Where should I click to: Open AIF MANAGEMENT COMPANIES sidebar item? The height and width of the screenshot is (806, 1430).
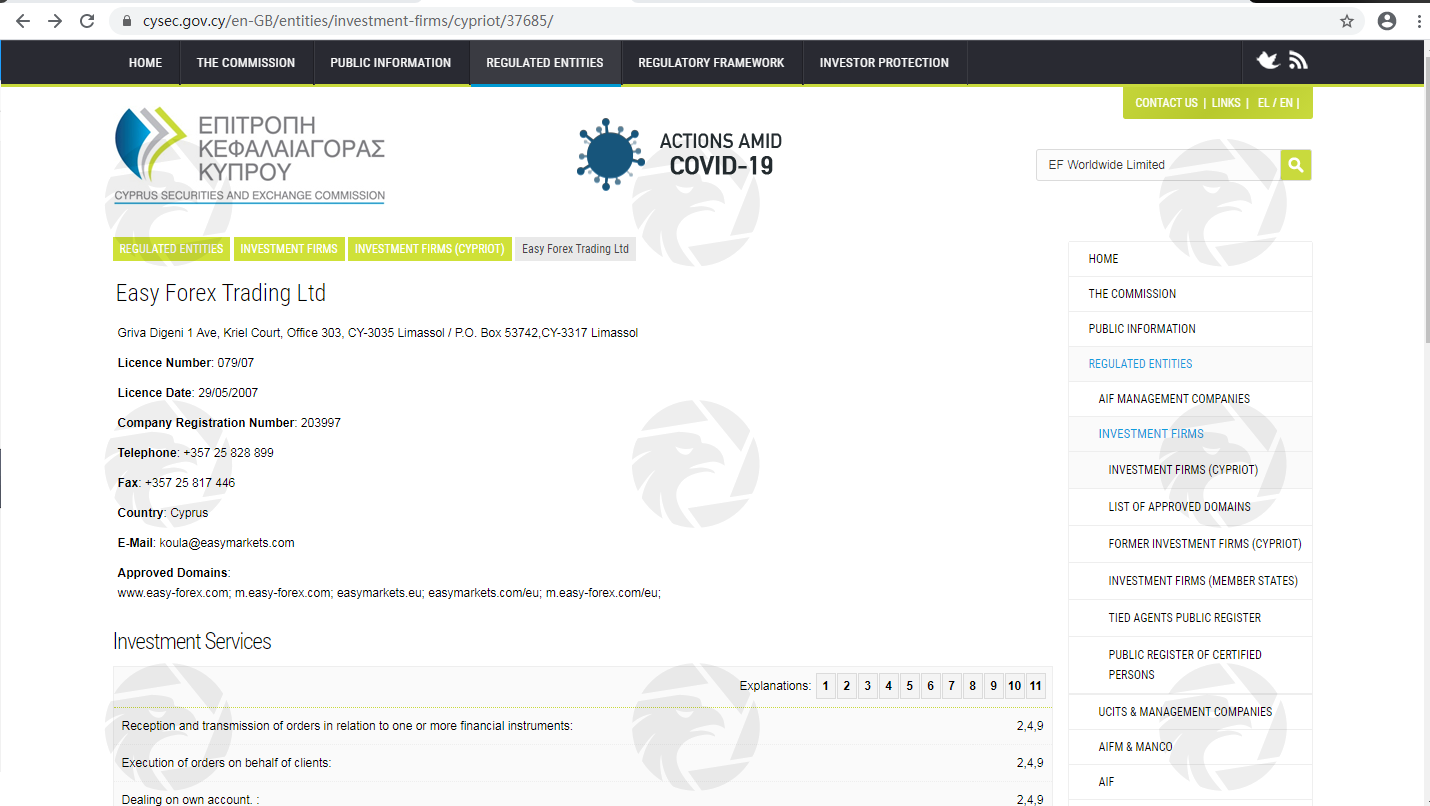tap(1190, 399)
